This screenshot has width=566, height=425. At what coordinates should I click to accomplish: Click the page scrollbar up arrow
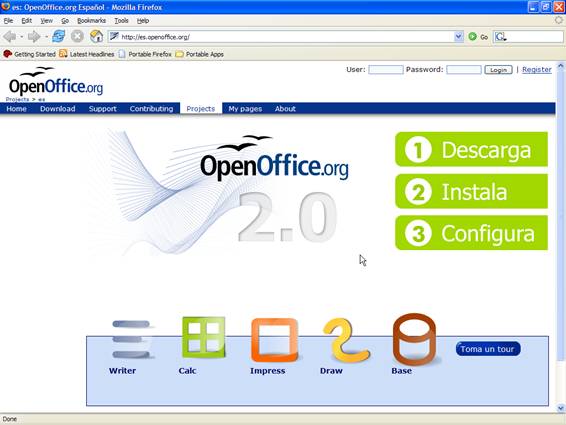point(561,66)
